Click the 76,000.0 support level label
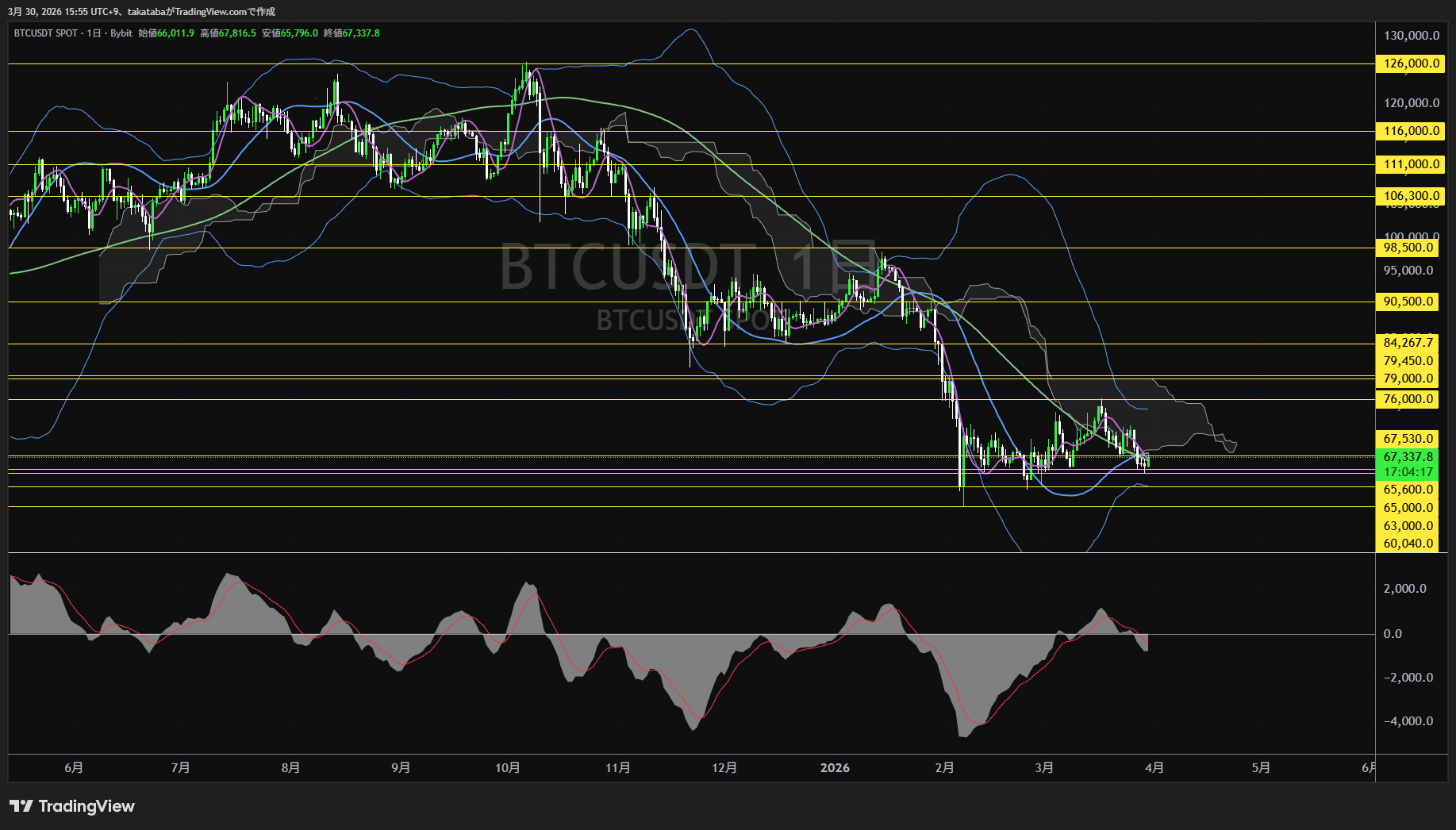The image size is (1456, 830). 1408,399
